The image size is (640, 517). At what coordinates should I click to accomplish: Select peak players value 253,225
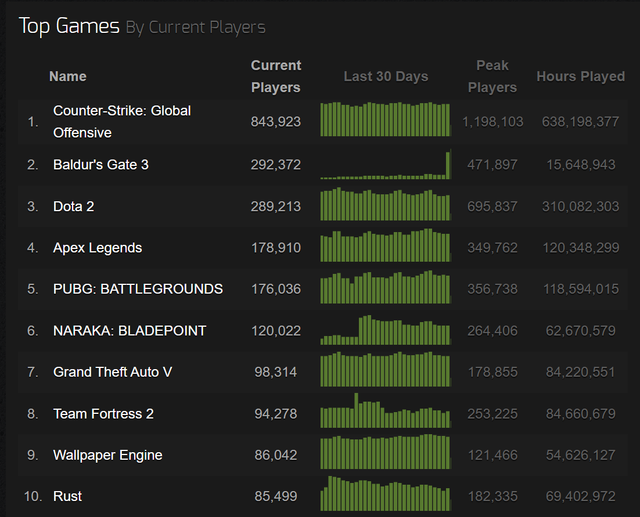[x=493, y=414]
